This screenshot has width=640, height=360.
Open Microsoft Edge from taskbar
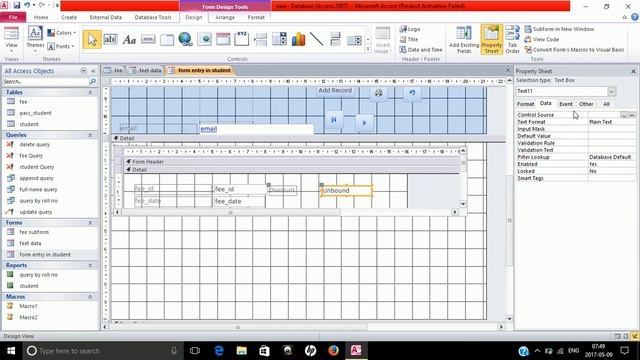(219, 351)
